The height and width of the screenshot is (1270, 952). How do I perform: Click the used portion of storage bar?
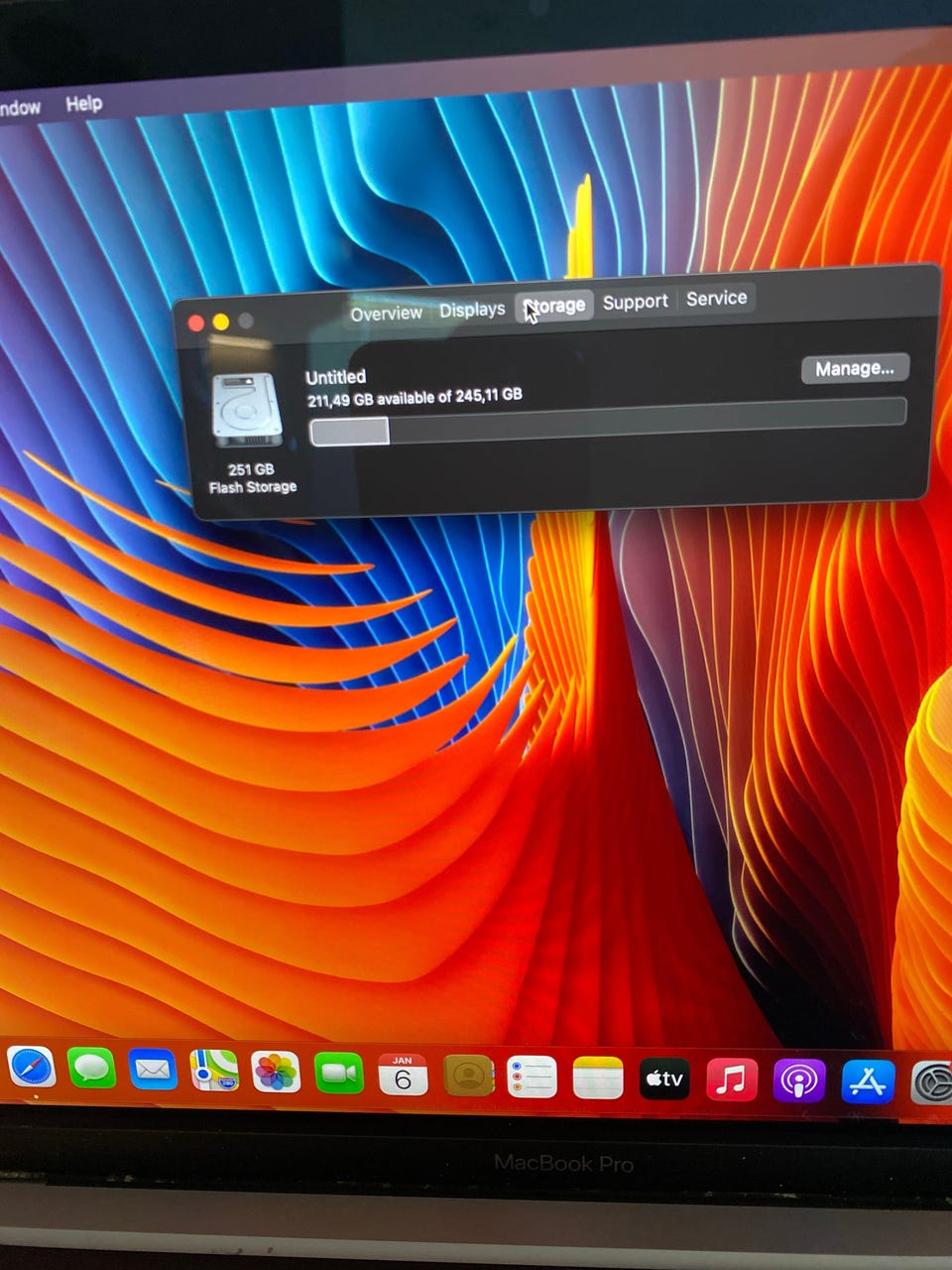[x=350, y=432]
